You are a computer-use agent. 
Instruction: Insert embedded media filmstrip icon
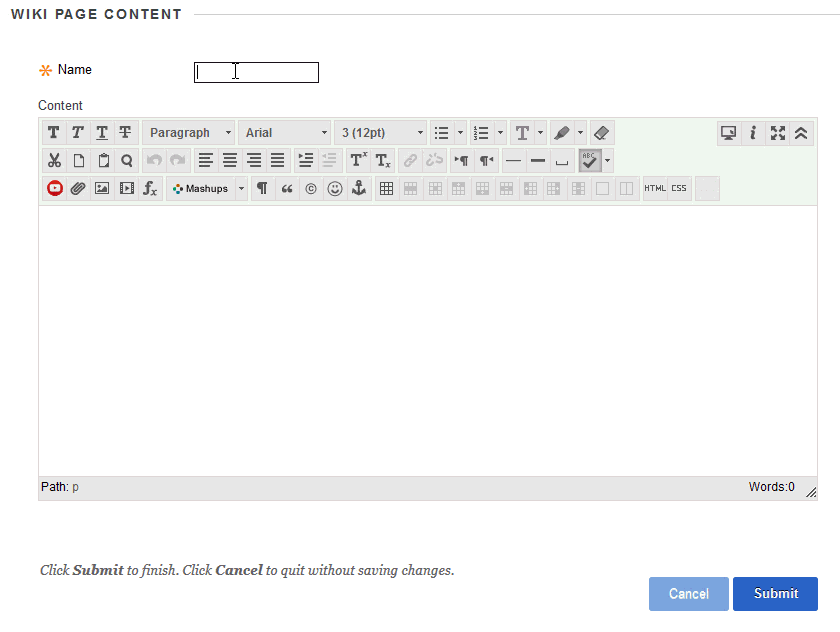[x=127, y=188]
